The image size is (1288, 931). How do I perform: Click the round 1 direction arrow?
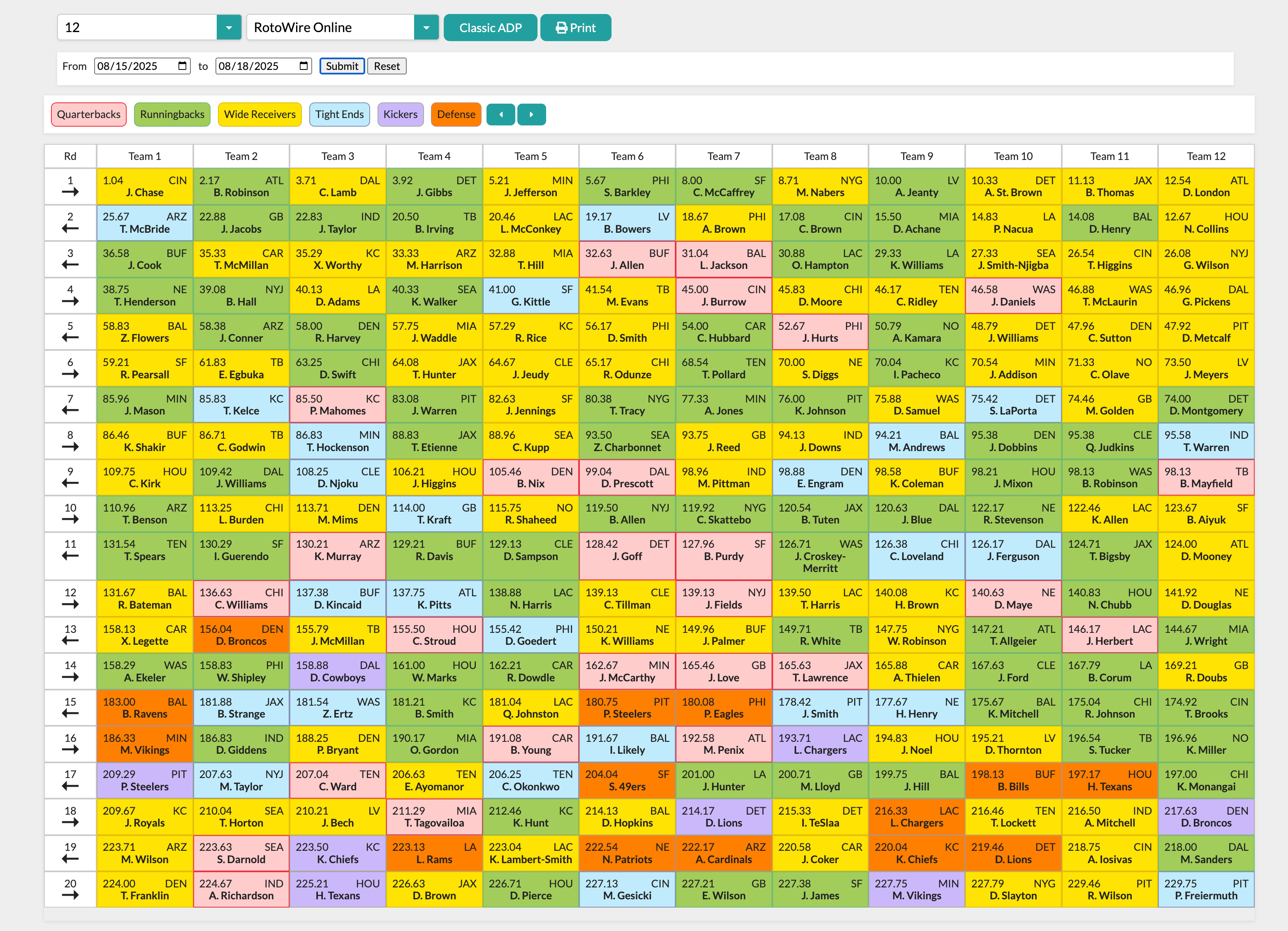(70, 192)
